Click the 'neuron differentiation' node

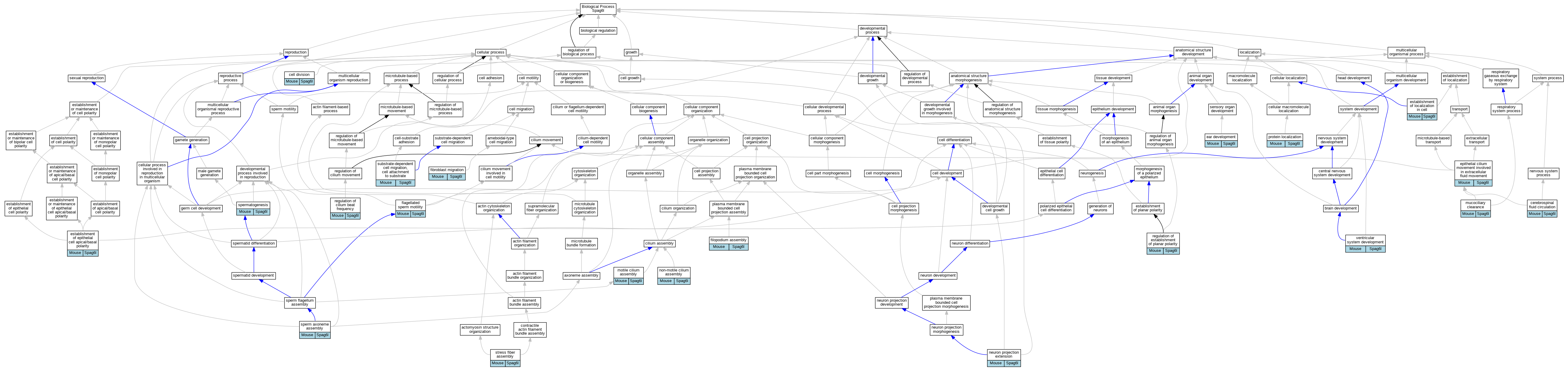click(970, 243)
